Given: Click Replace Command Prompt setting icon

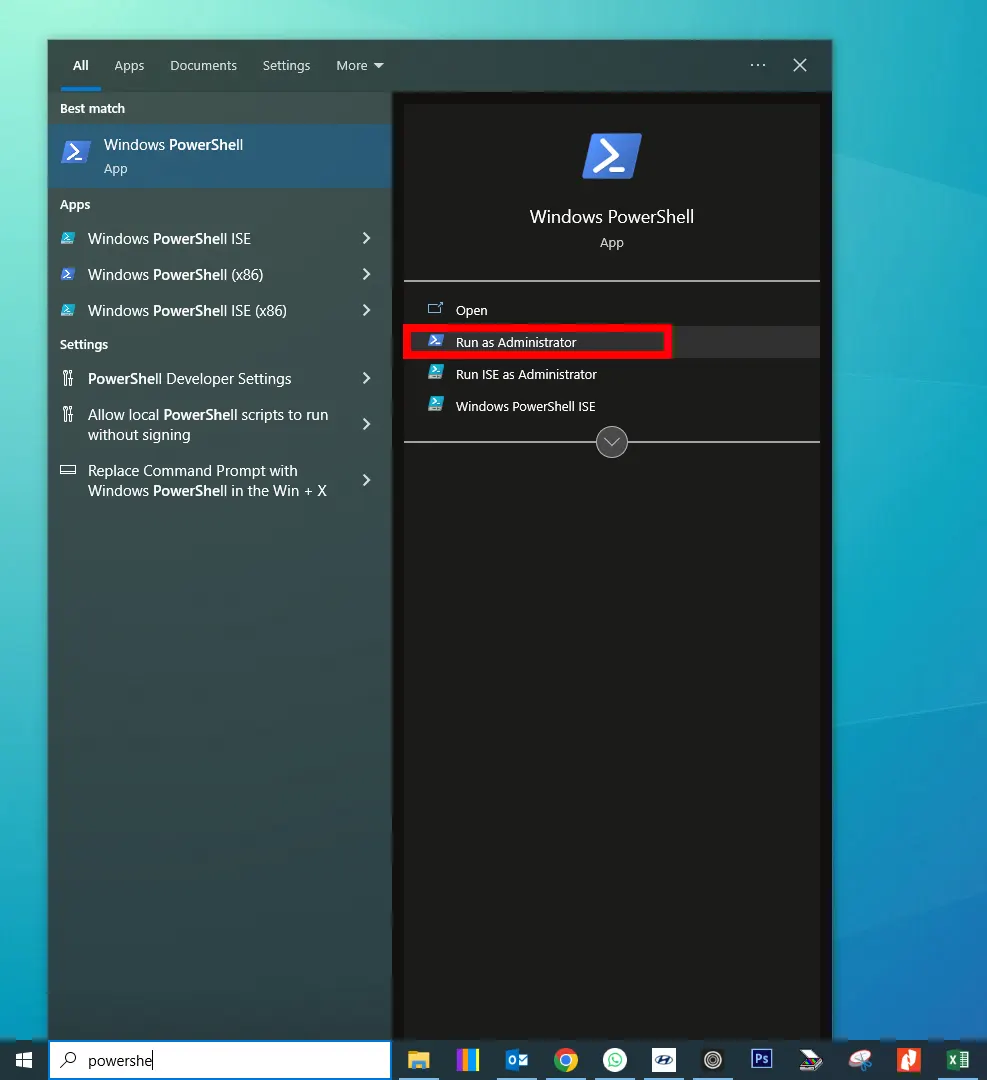Looking at the screenshot, I should click(x=67, y=470).
